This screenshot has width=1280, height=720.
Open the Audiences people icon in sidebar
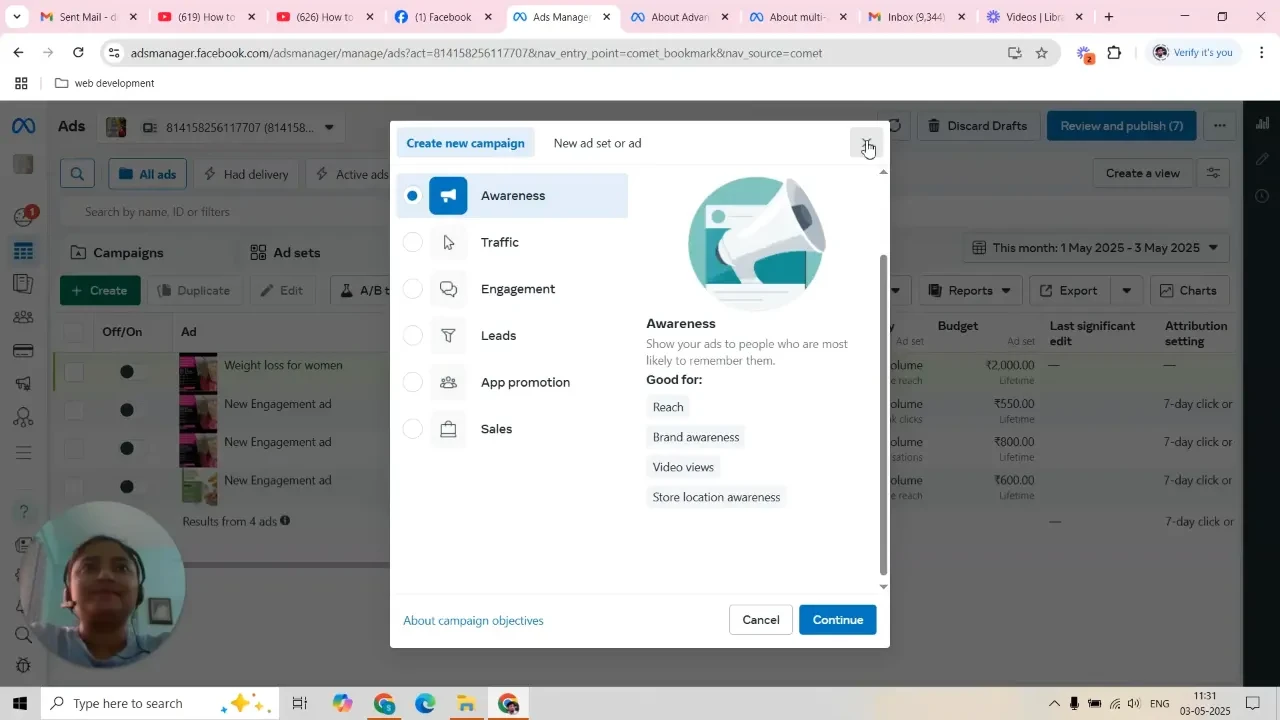pos(23,318)
